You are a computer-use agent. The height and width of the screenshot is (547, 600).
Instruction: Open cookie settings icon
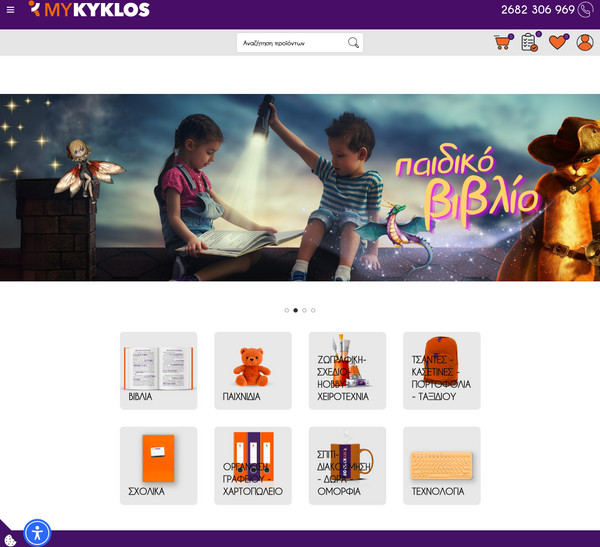[x=9, y=540]
